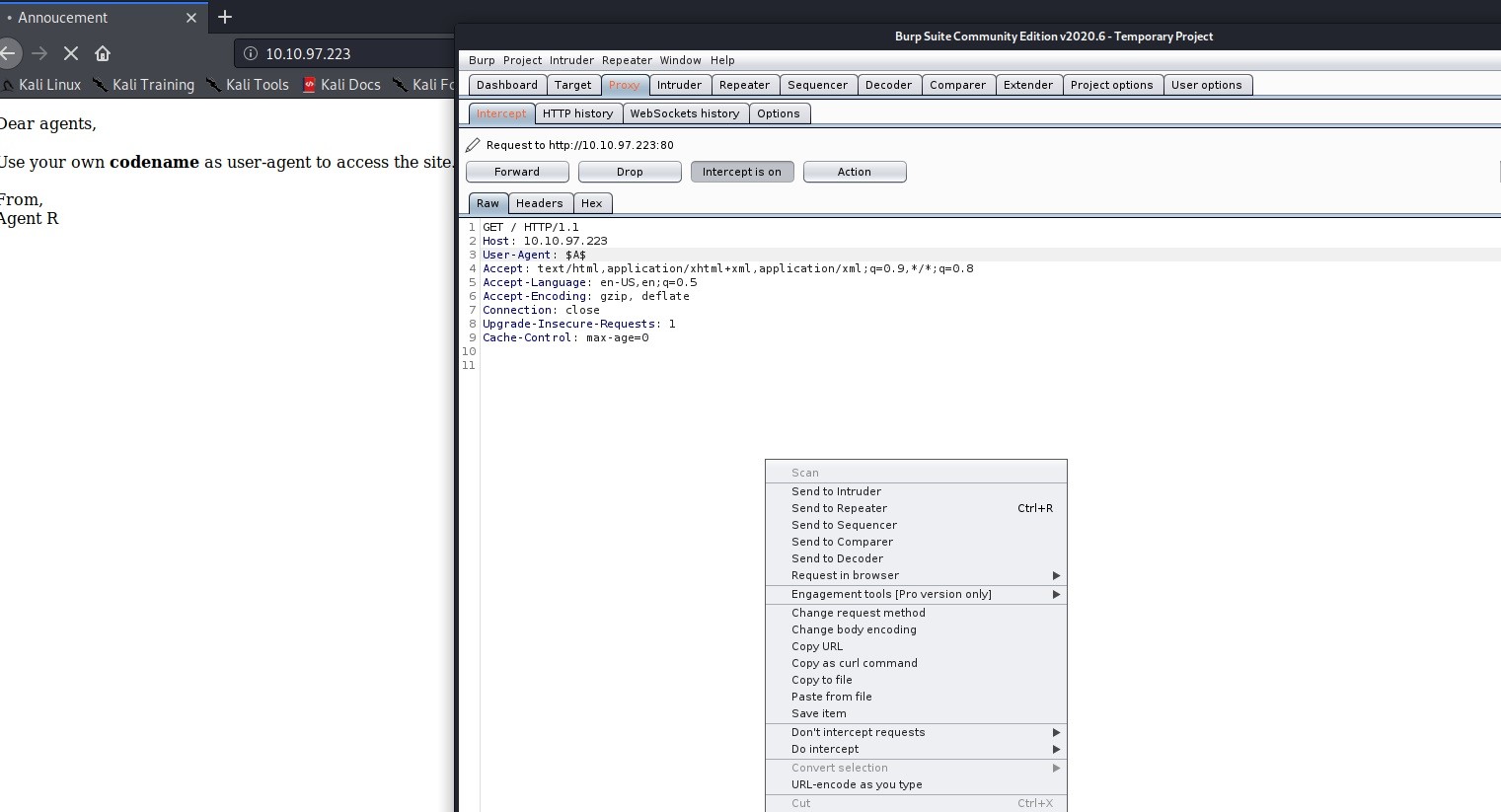The image size is (1501, 812).
Task: Open the Intruder main tab
Action: pos(679,85)
